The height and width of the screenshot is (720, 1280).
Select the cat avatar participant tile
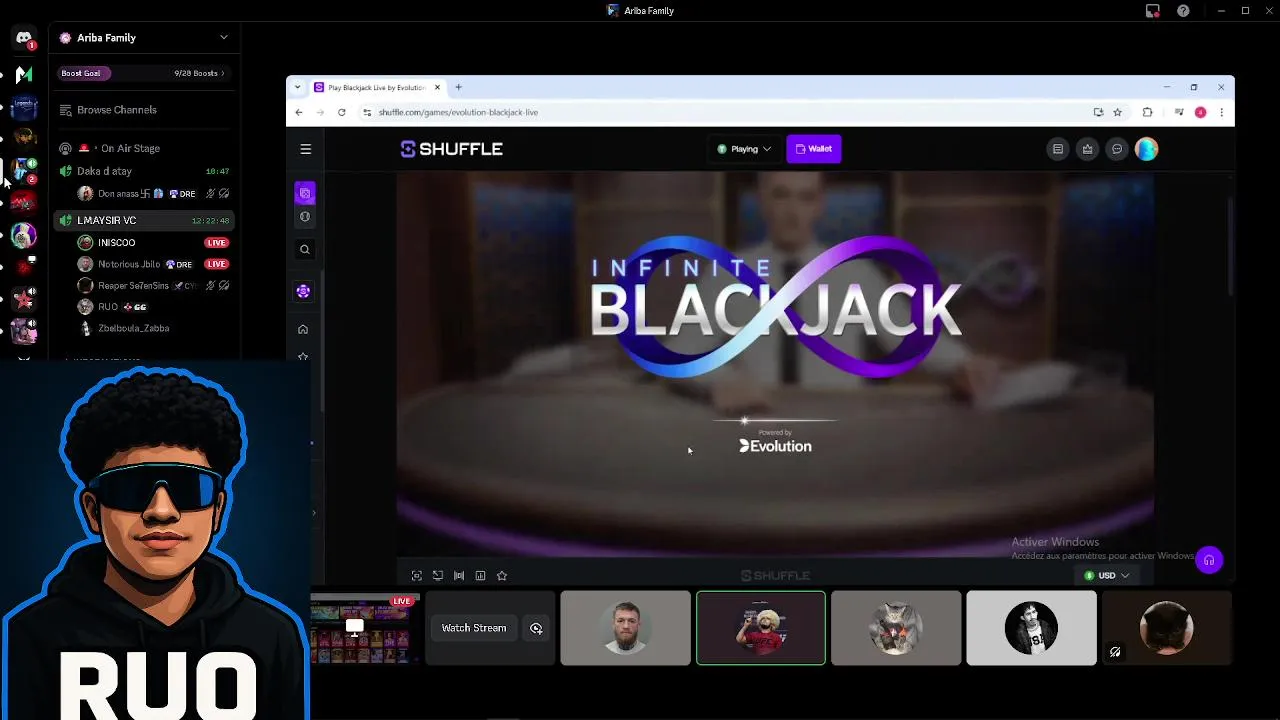tap(896, 628)
